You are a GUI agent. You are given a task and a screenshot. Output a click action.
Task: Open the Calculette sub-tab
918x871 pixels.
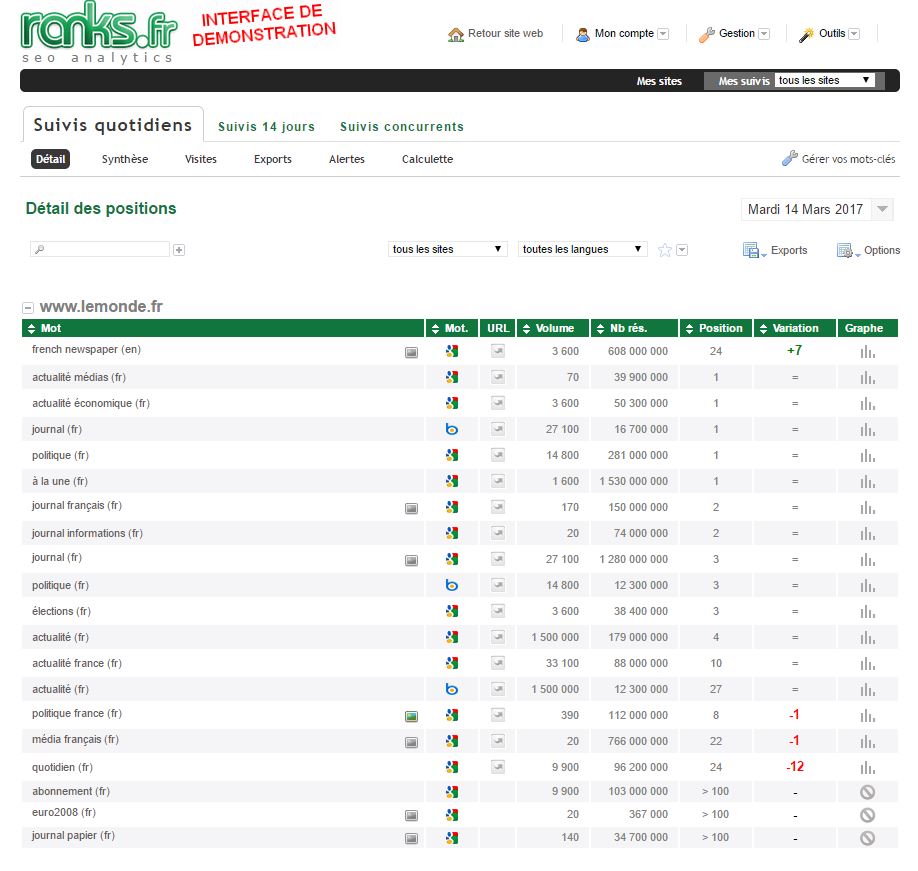click(x=427, y=159)
